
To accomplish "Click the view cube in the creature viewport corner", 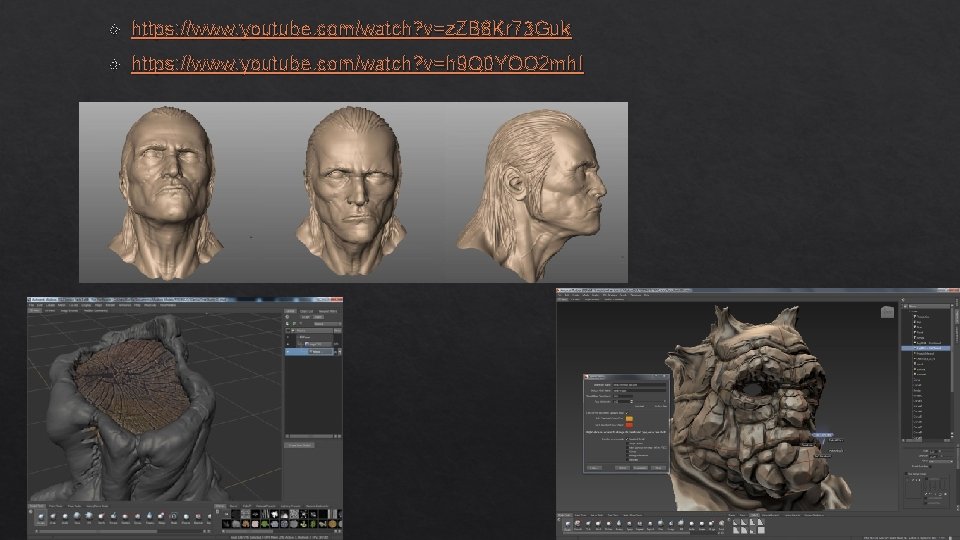I will pyautogui.click(x=886, y=313).
